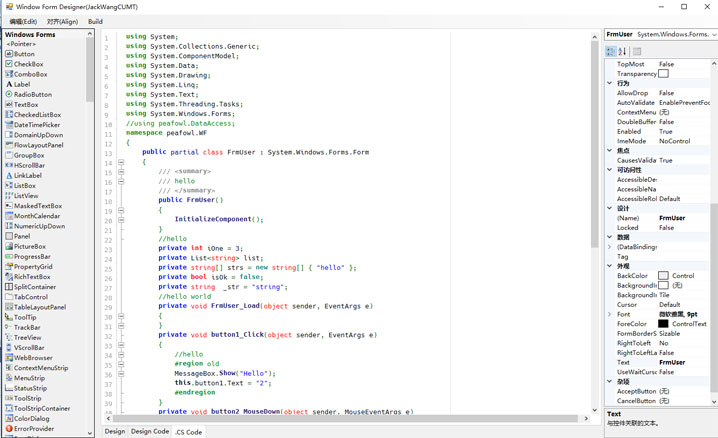Select the TextBox control
The image size is (718, 438).
tap(22, 104)
